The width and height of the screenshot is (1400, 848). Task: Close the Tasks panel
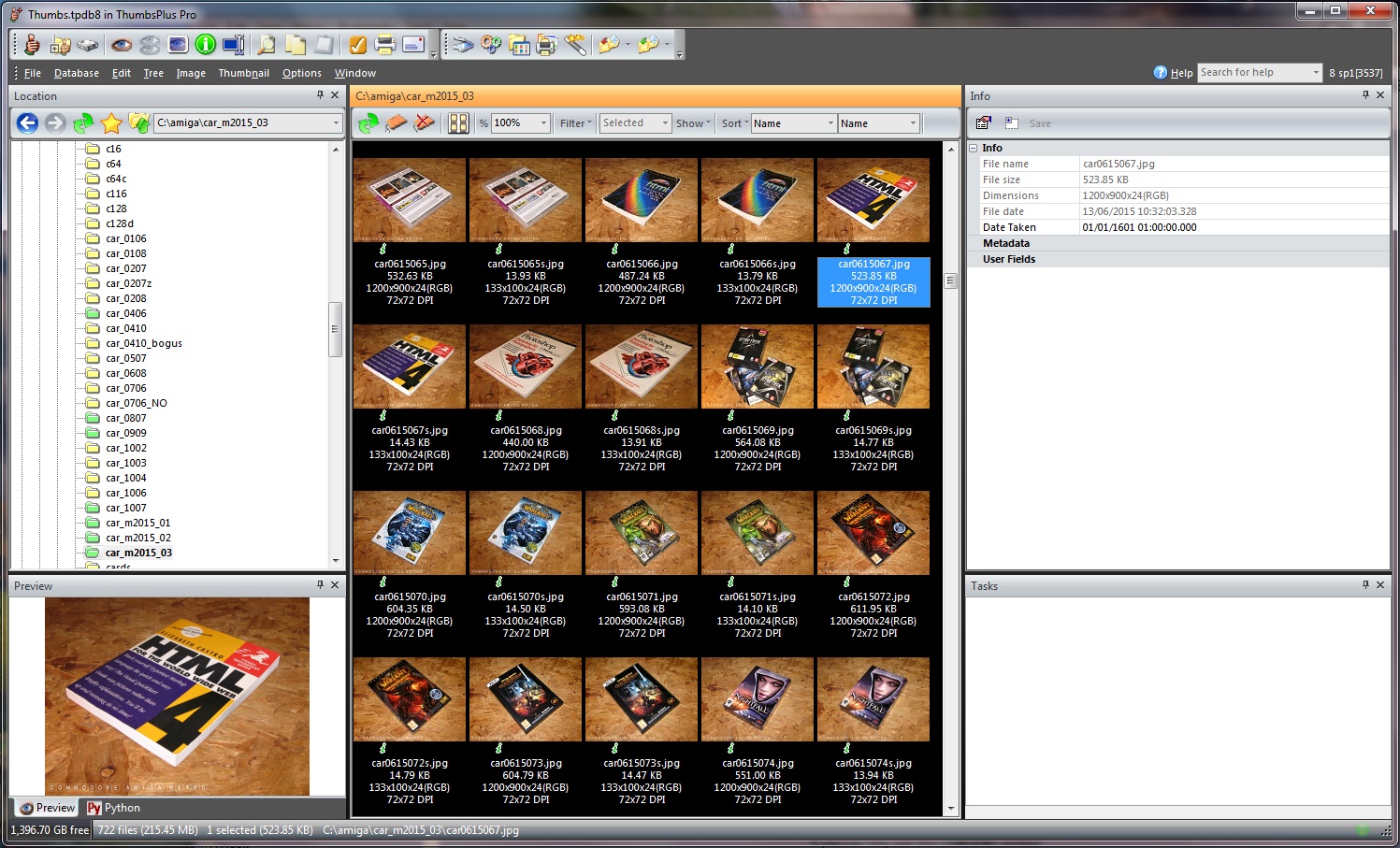[x=1380, y=585]
